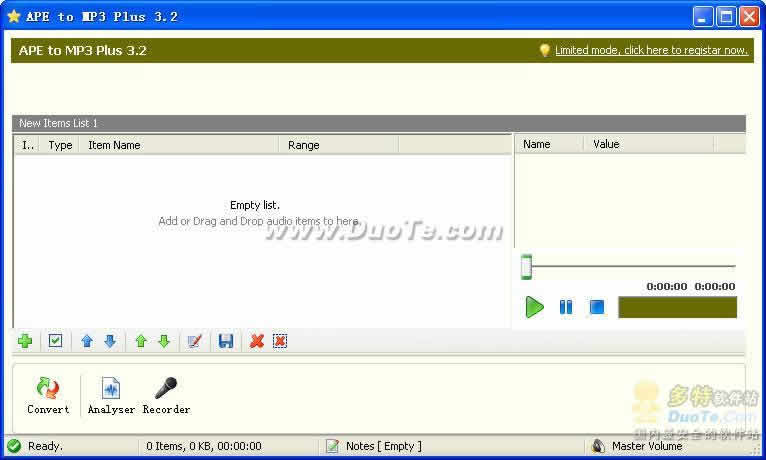The image size is (766, 460).
Task: Click the blue up arrow icon
Action: [x=87, y=341]
